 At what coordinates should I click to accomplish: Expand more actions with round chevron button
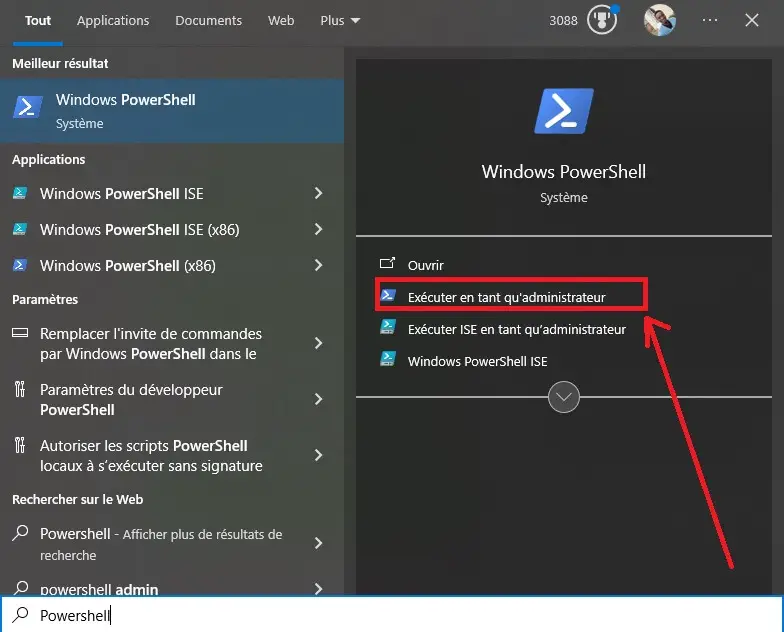(564, 397)
